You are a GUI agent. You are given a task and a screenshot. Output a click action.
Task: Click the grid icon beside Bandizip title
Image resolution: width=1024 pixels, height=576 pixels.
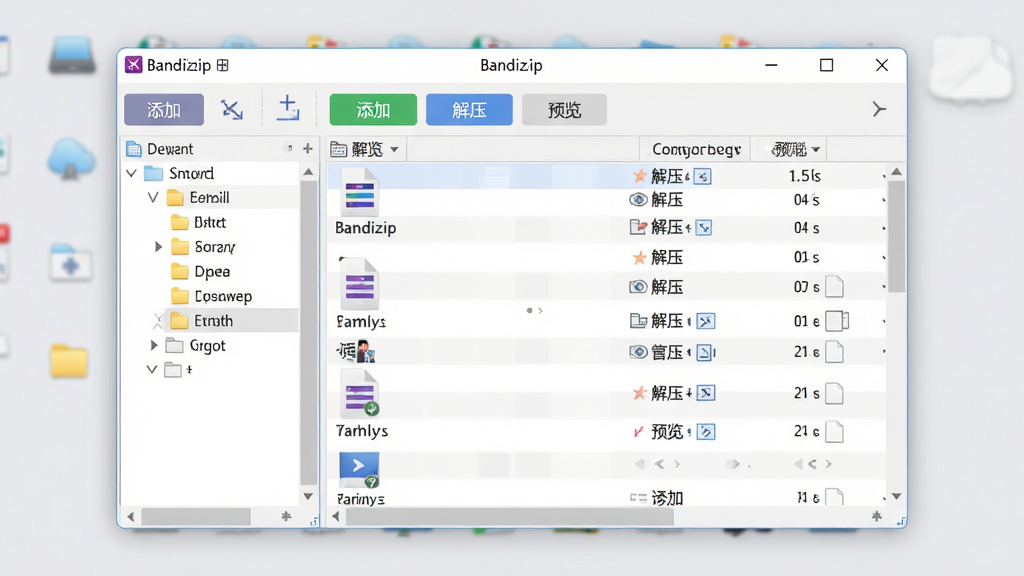click(x=223, y=65)
